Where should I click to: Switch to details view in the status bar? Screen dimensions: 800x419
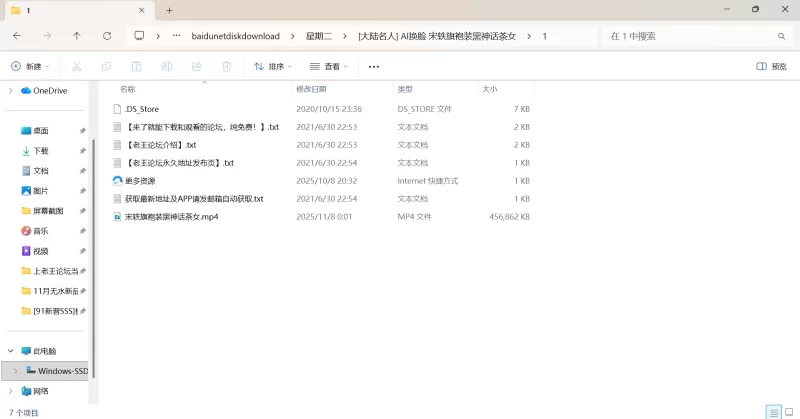pos(772,412)
